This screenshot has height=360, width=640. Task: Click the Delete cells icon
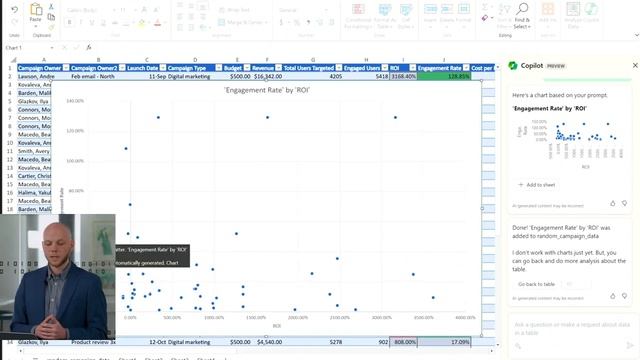click(x=447, y=9)
